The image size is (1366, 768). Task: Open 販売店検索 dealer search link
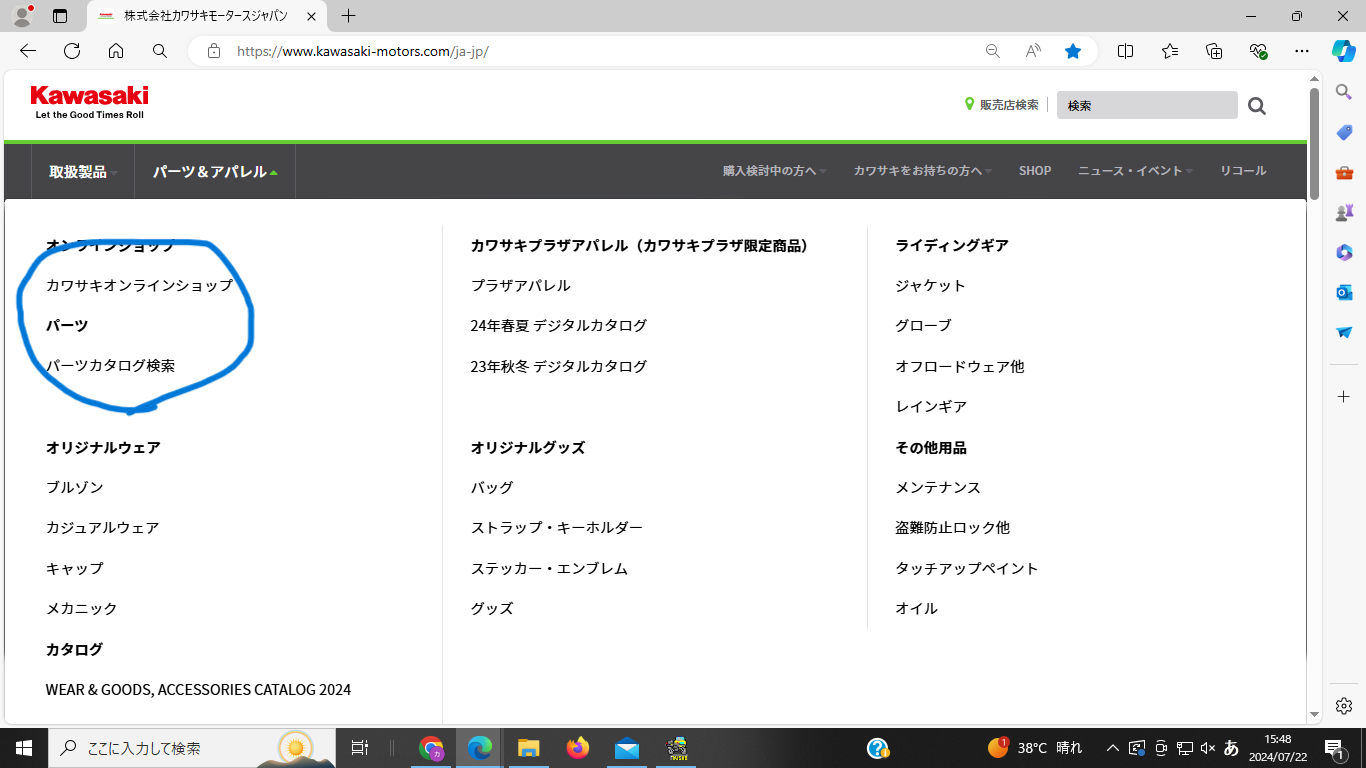point(1001,105)
